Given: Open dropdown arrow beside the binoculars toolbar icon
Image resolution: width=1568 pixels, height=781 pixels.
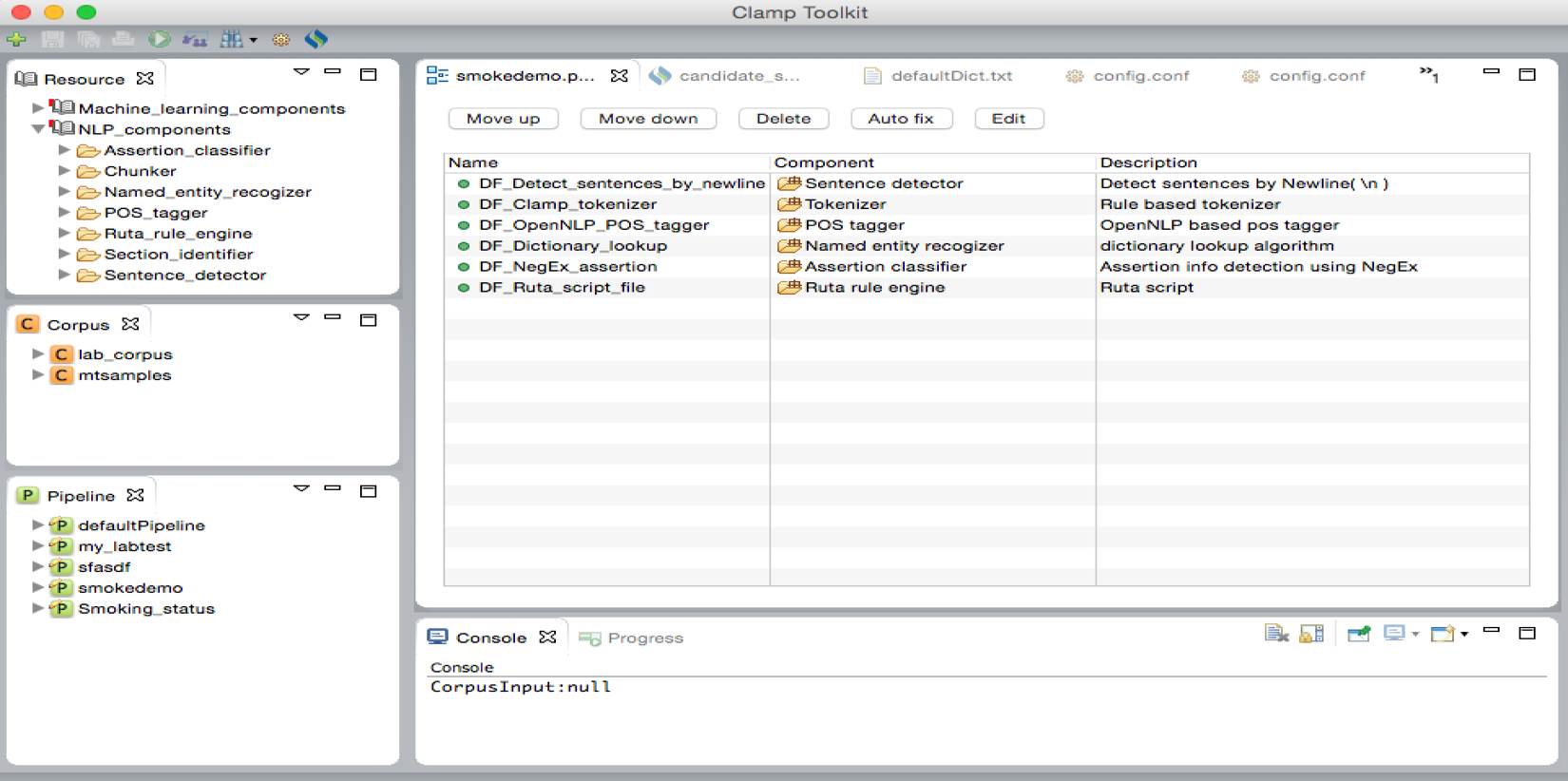Looking at the screenshot, I should [254, 40].
